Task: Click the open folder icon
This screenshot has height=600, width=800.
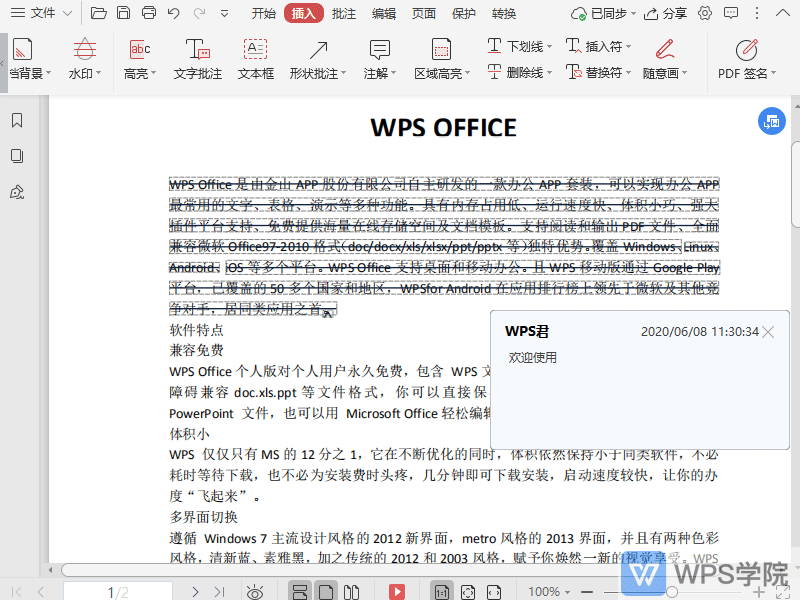Action: click(98, 13)
